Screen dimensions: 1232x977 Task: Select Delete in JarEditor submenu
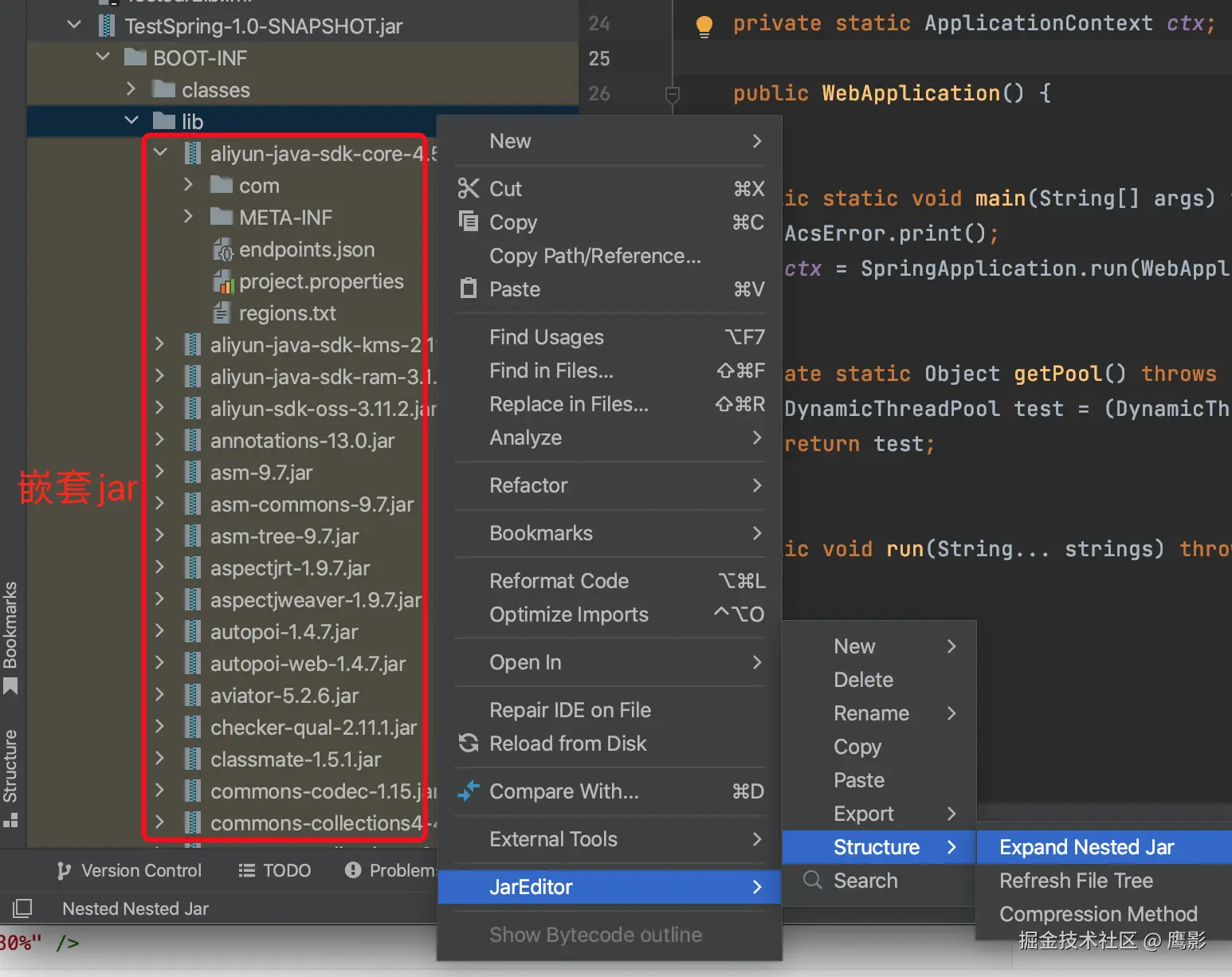(x=879, y=680)
